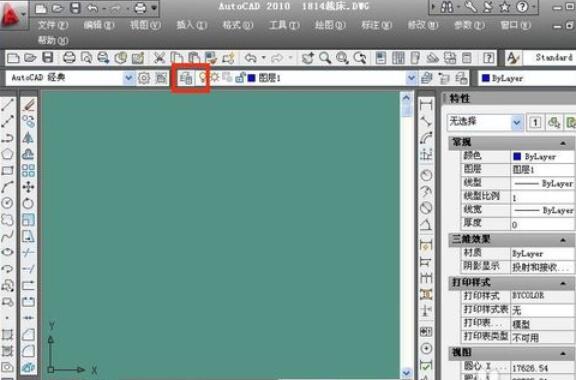
Task: Collapse the 常规 properties section
Action: tap(563, 143)
